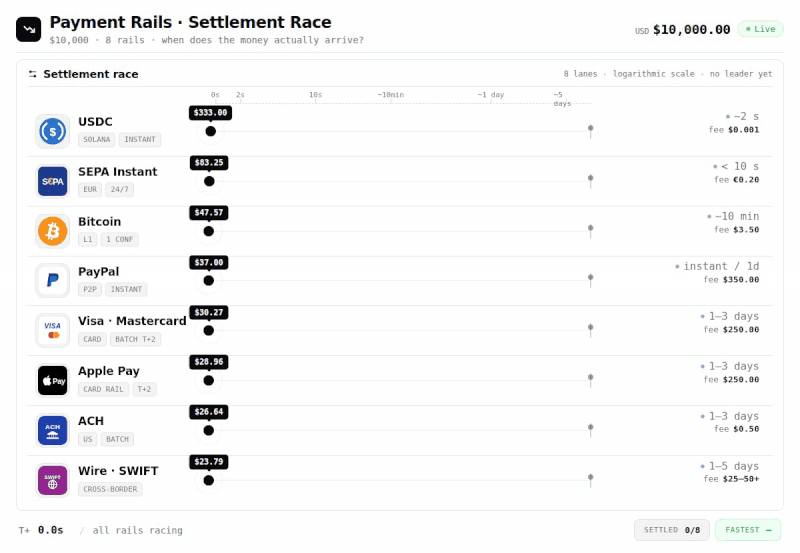Image resolution: width=800 pixels, height=553 pixels.
Task: Click the $23.79 tooltip on SWIFT lane
Action: tap(209, 462)
